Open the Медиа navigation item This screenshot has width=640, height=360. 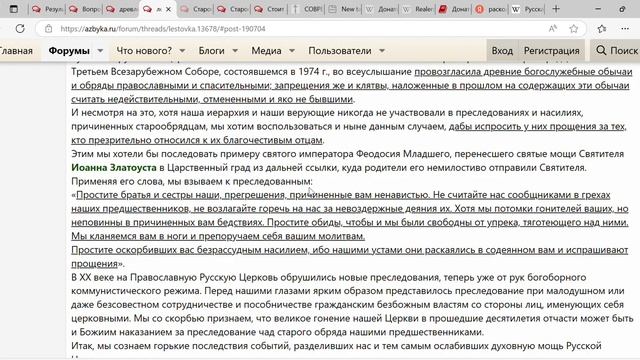[x=266, y=51]
